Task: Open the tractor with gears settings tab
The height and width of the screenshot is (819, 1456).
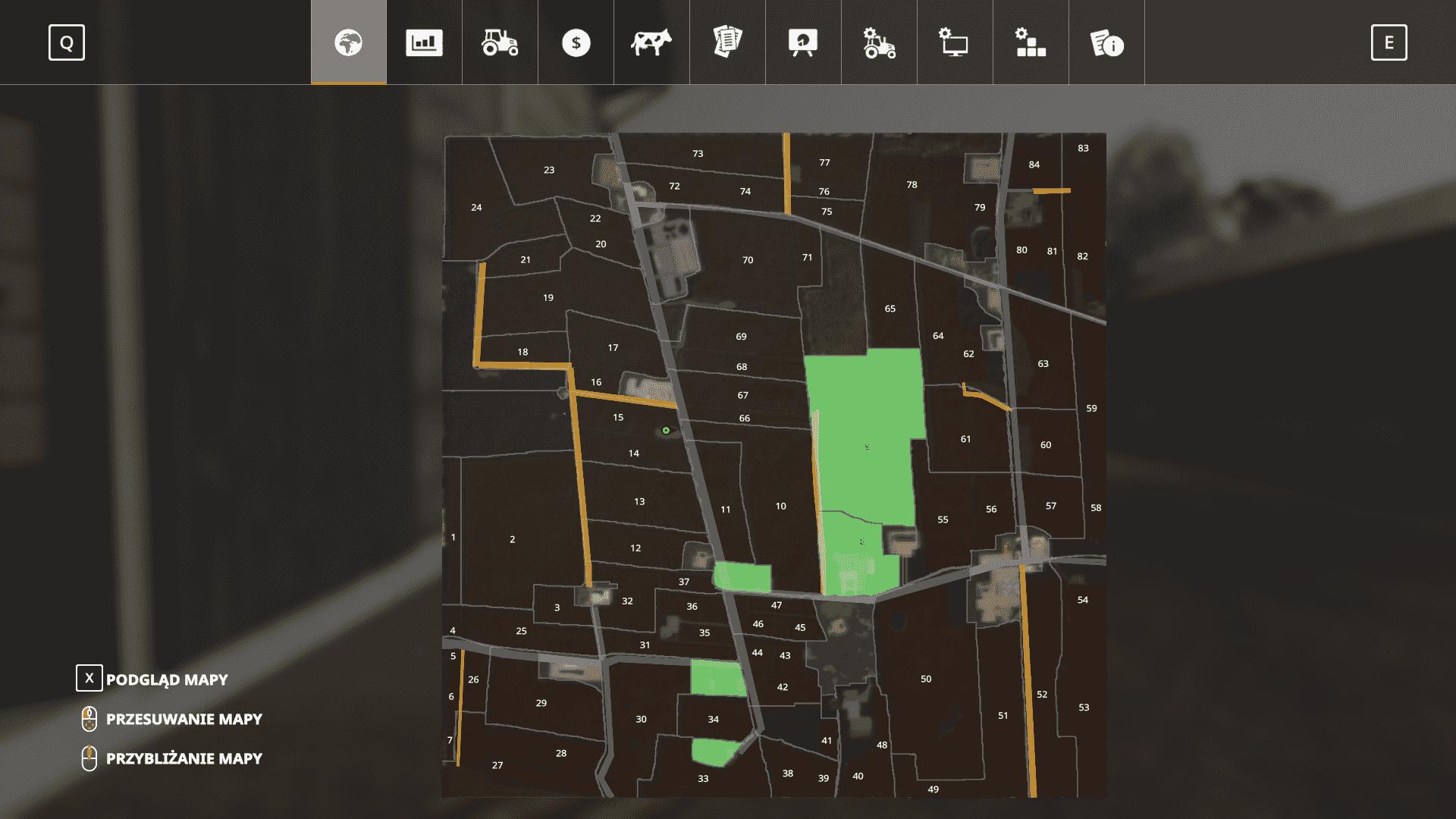Action: tap(879, 42)
